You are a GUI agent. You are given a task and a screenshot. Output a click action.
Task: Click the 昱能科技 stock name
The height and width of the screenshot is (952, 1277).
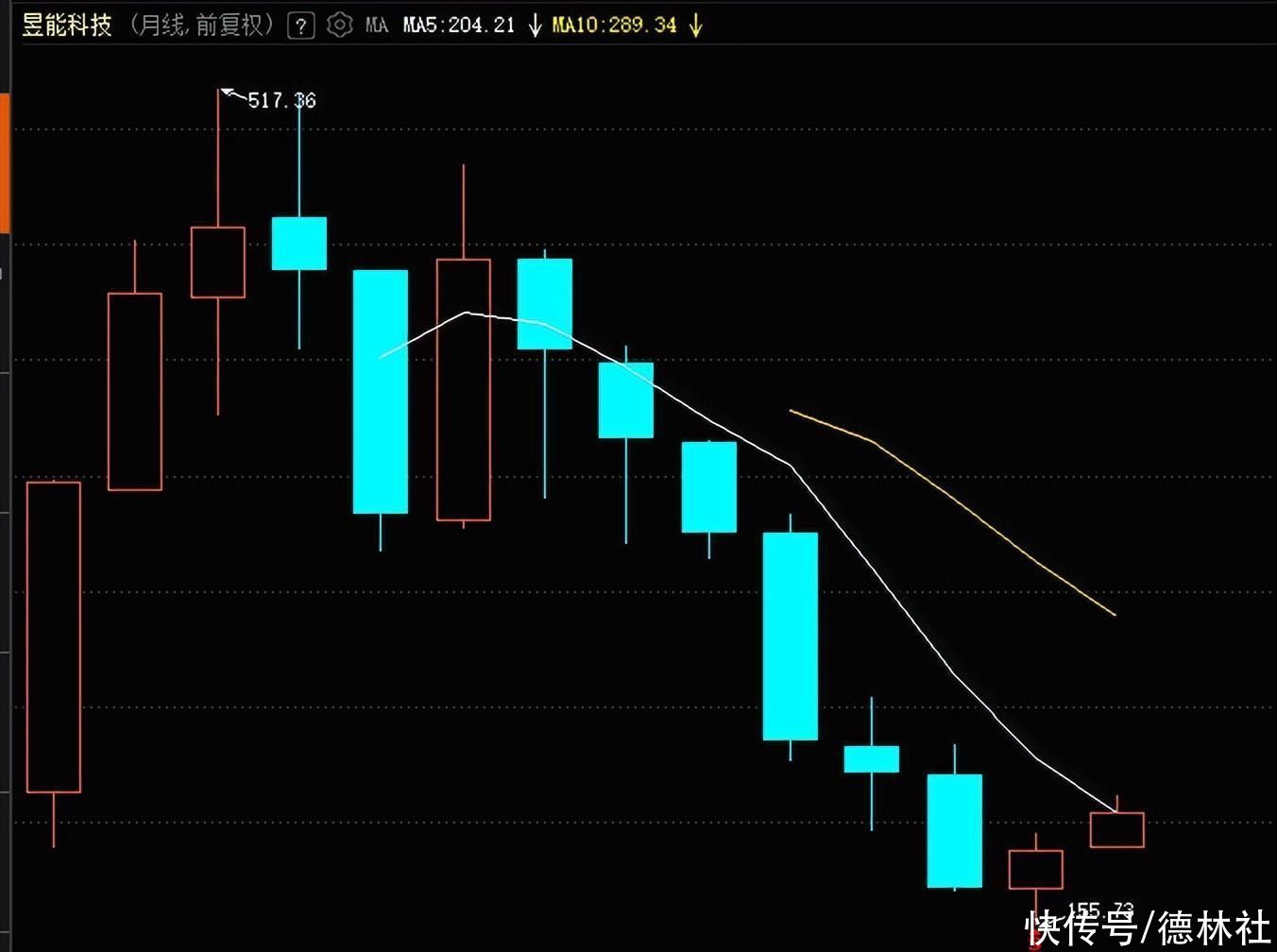coord(66,25)
